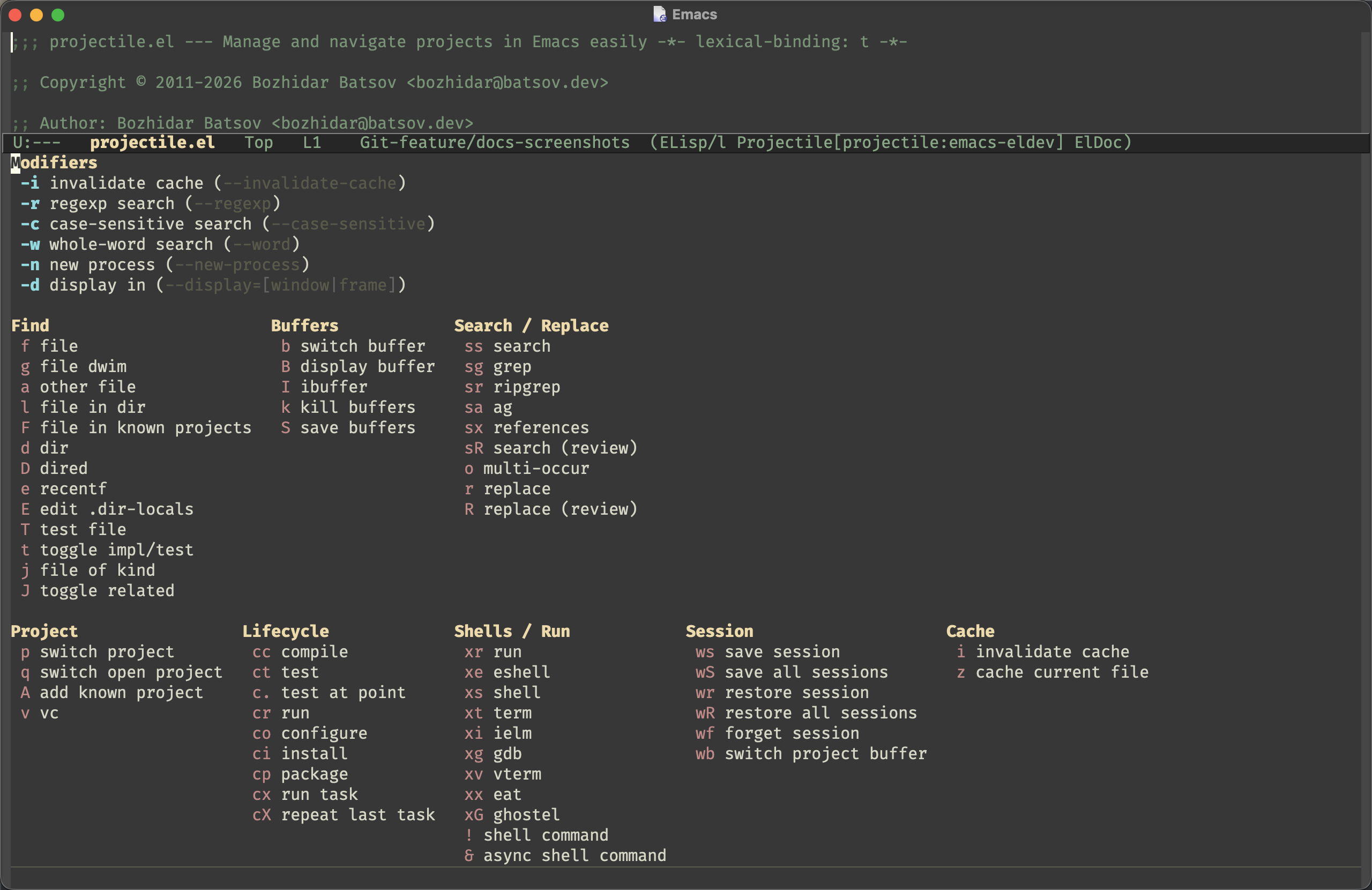Enable the -w whole-word search modifier
The width and height of the screenshot is (1372, 890).
pyautogui.click(x=160, y=244)
